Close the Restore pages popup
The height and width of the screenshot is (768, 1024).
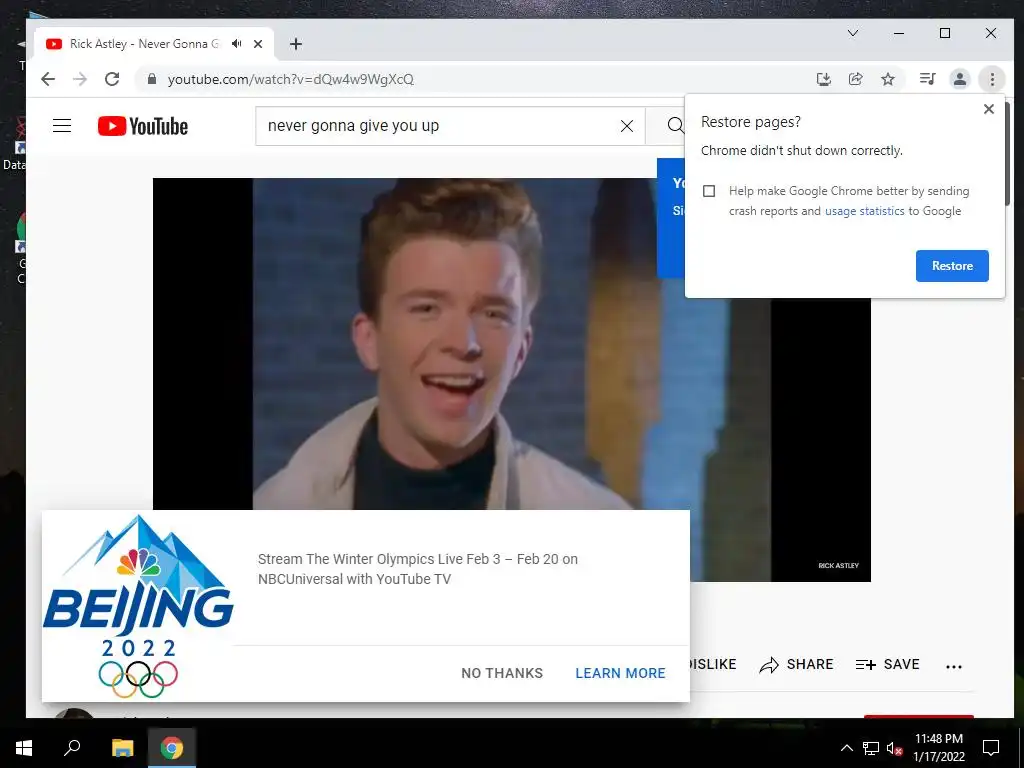[x=989, y=109]
